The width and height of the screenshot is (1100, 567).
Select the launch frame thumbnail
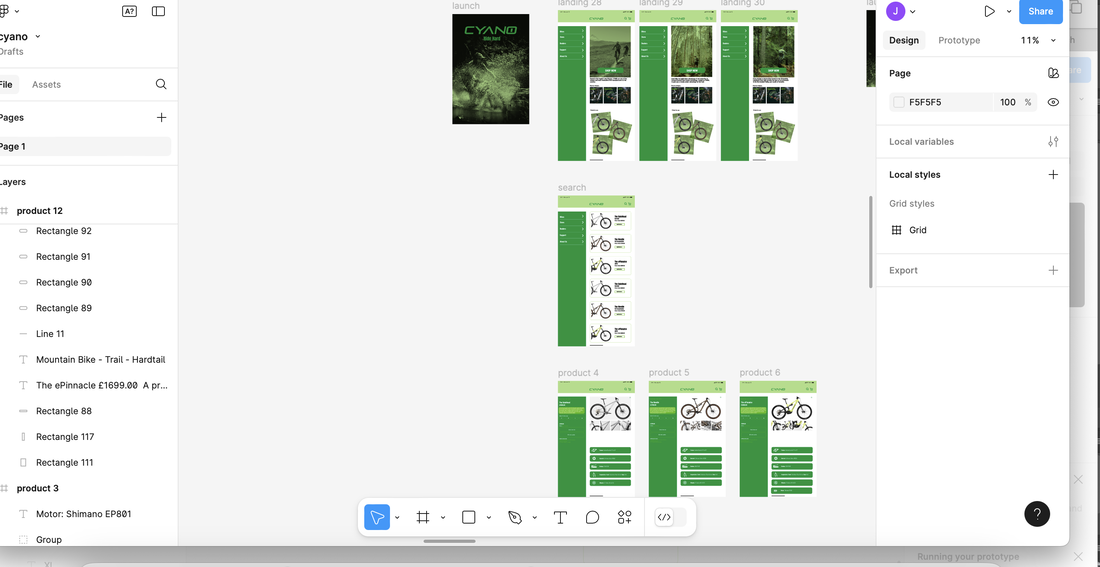pos(490,69)
